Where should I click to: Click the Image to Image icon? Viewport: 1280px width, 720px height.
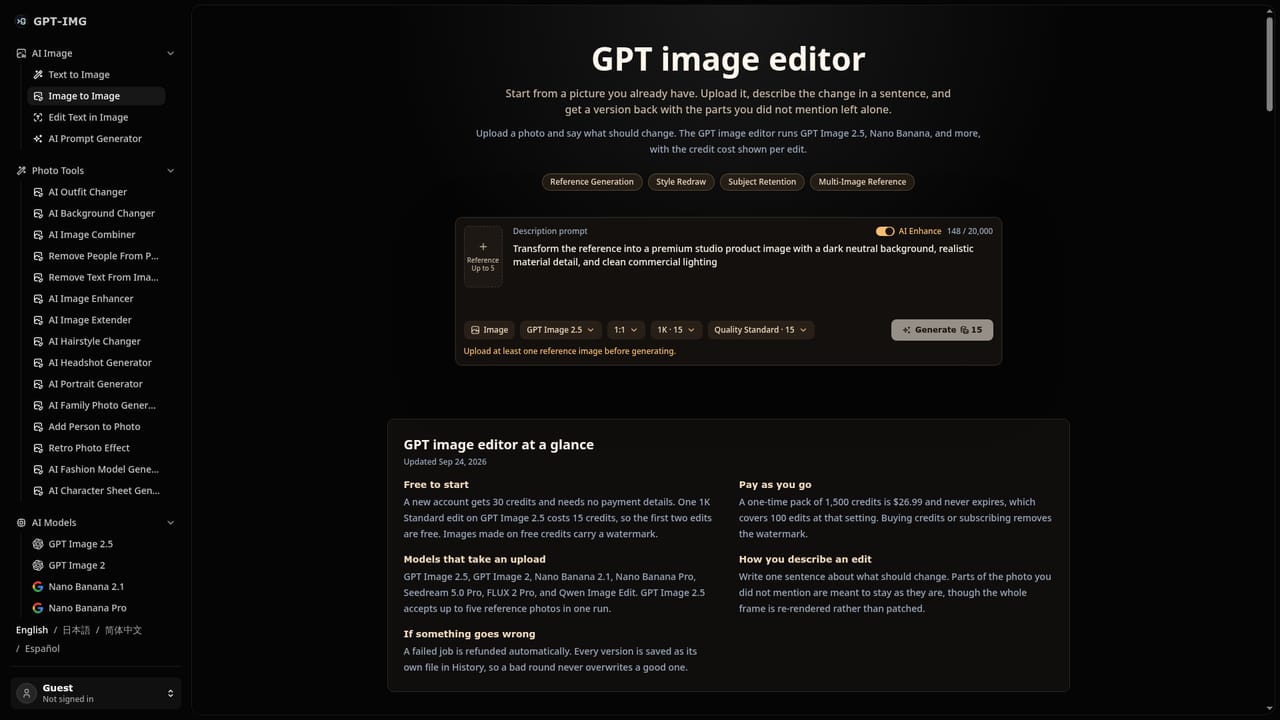(x=38, y=96)
